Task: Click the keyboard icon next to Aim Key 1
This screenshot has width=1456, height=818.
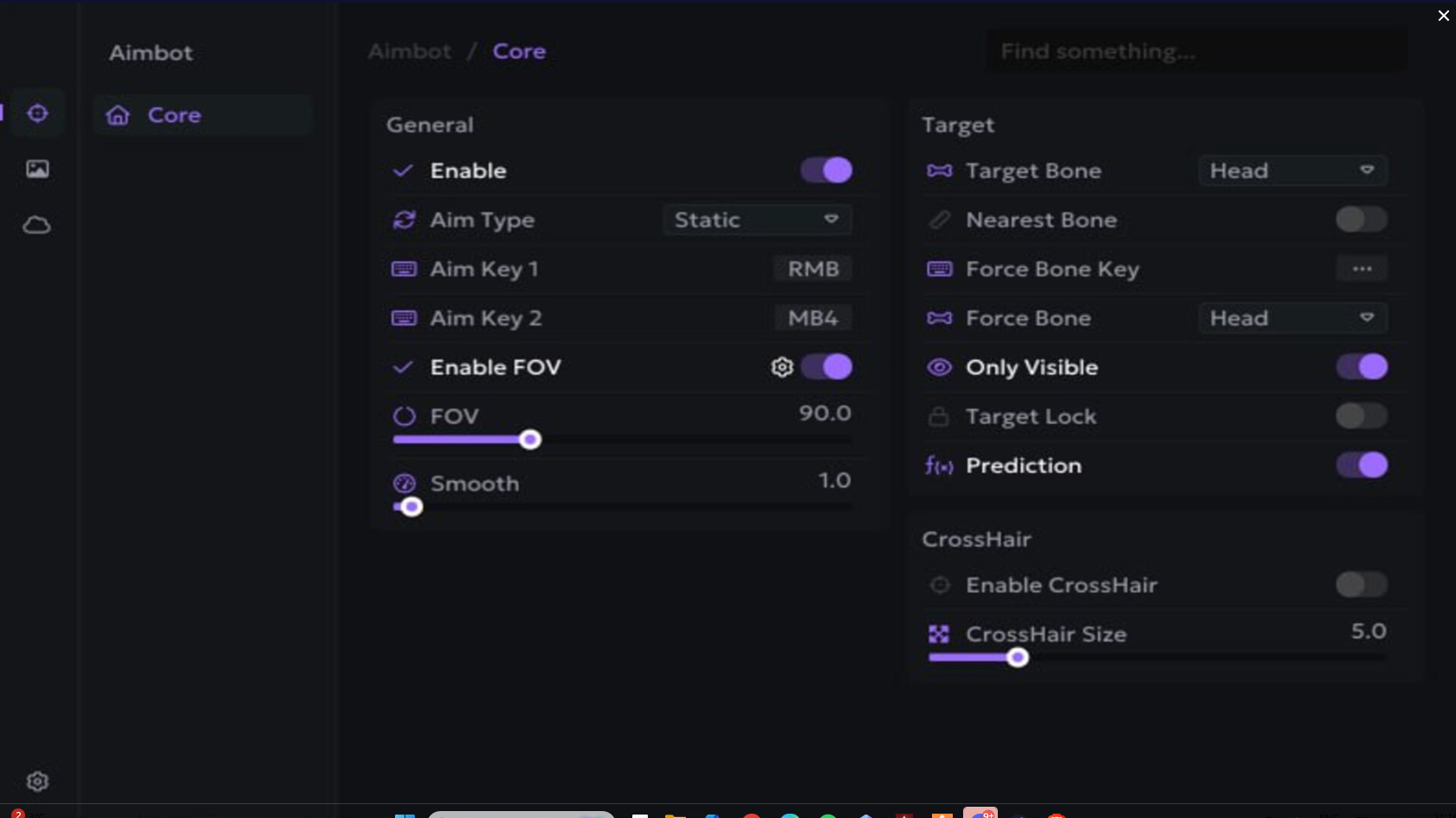Action: [403, 269]
